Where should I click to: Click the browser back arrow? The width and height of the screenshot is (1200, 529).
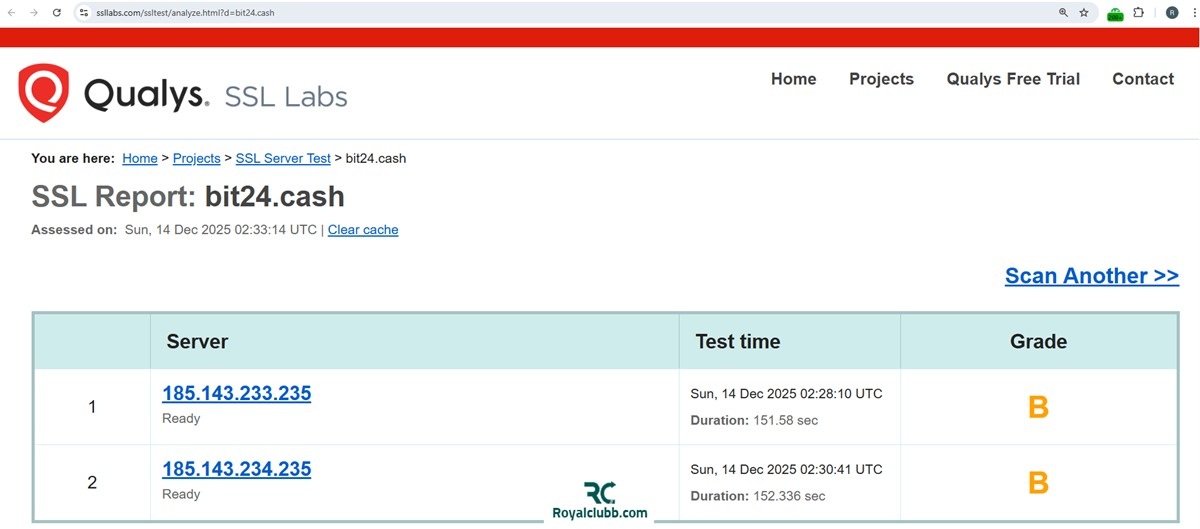pyautogui.click(x=11, y=13)
